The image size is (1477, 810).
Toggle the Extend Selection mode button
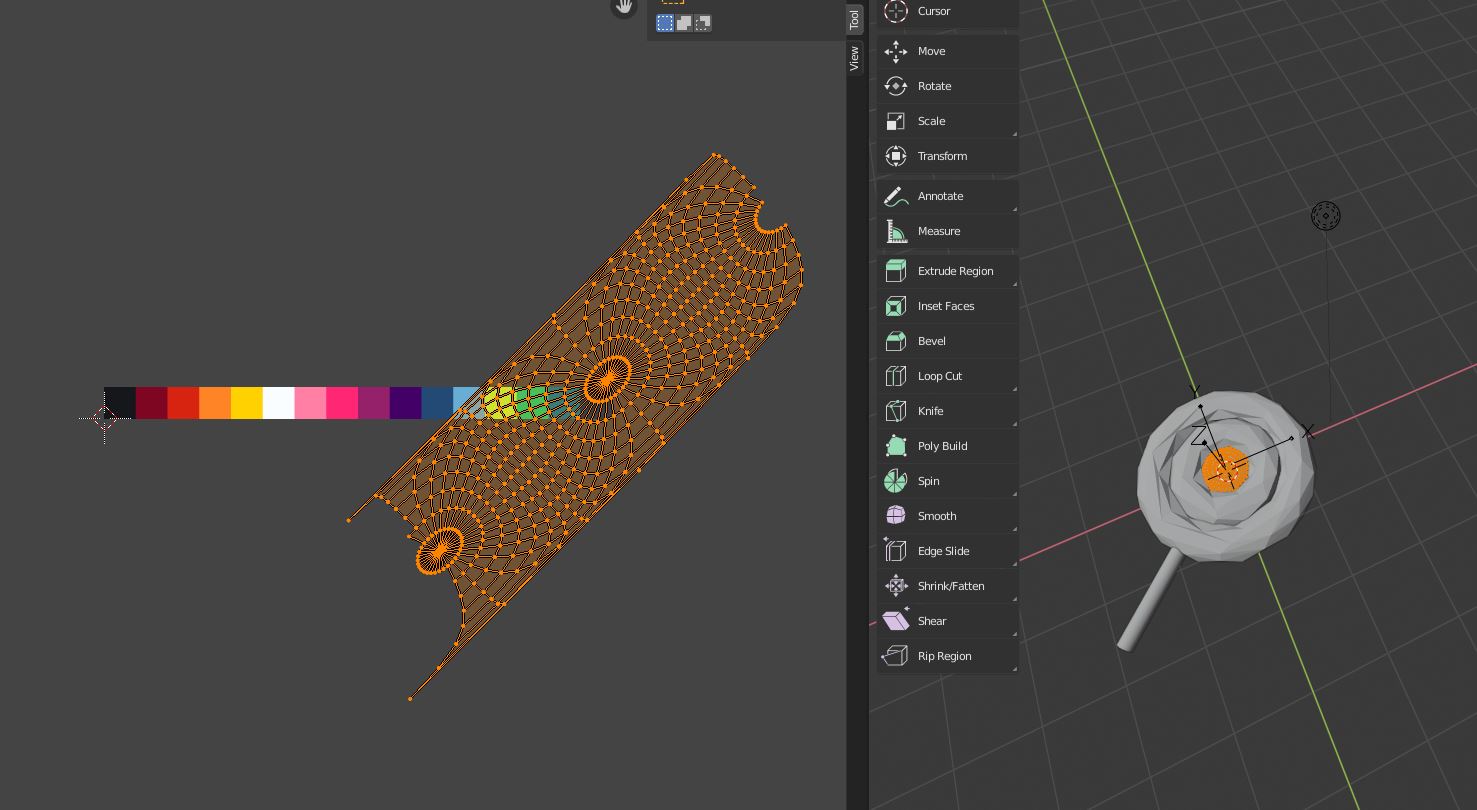pyautogui.click(x=684, y=23)
